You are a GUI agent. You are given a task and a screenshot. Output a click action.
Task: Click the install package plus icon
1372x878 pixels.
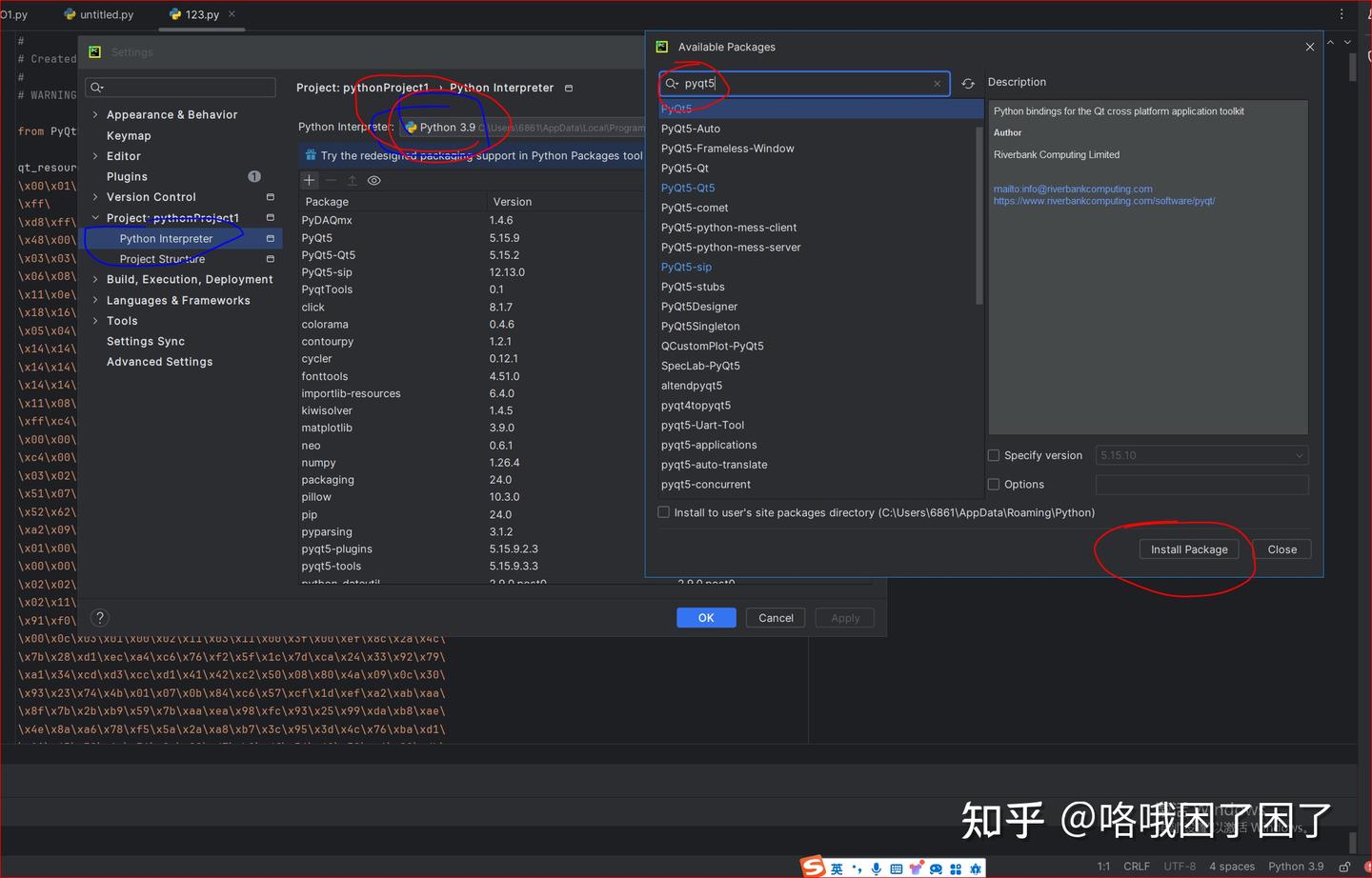(309, 180)
